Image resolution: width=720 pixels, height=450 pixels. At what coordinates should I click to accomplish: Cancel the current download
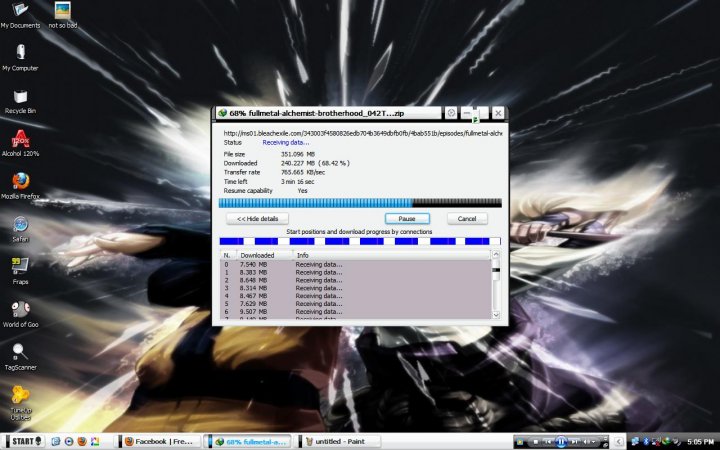click(x=466, y=218)
